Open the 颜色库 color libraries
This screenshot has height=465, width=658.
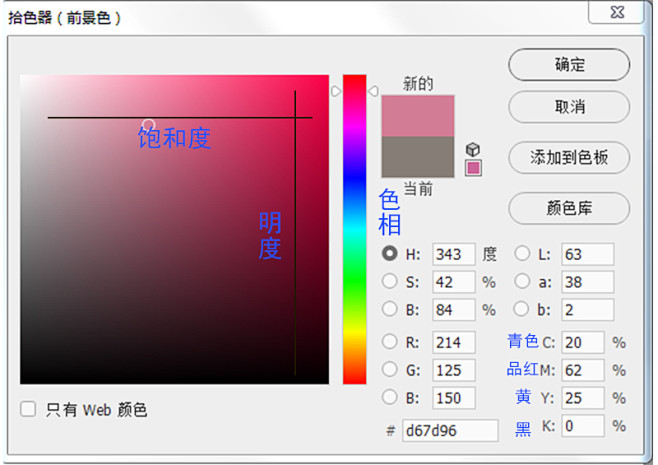pyautogui.click(x=569, y=208)
